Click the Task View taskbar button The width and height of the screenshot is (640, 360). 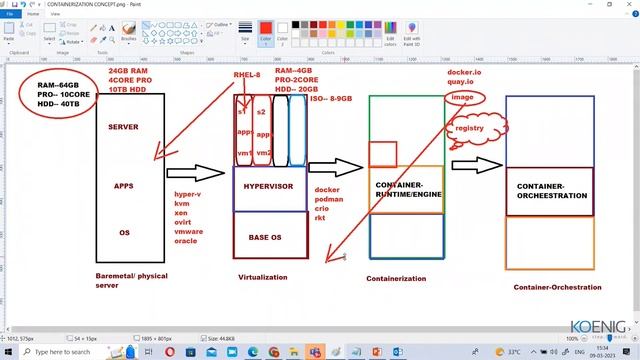pyautogui.click(x=149, y=351)
